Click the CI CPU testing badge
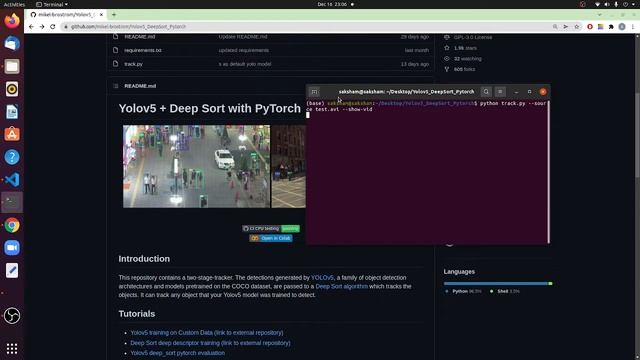Image resolution: width=640 pixels, height=360 pixels. (x=271, y=229)
